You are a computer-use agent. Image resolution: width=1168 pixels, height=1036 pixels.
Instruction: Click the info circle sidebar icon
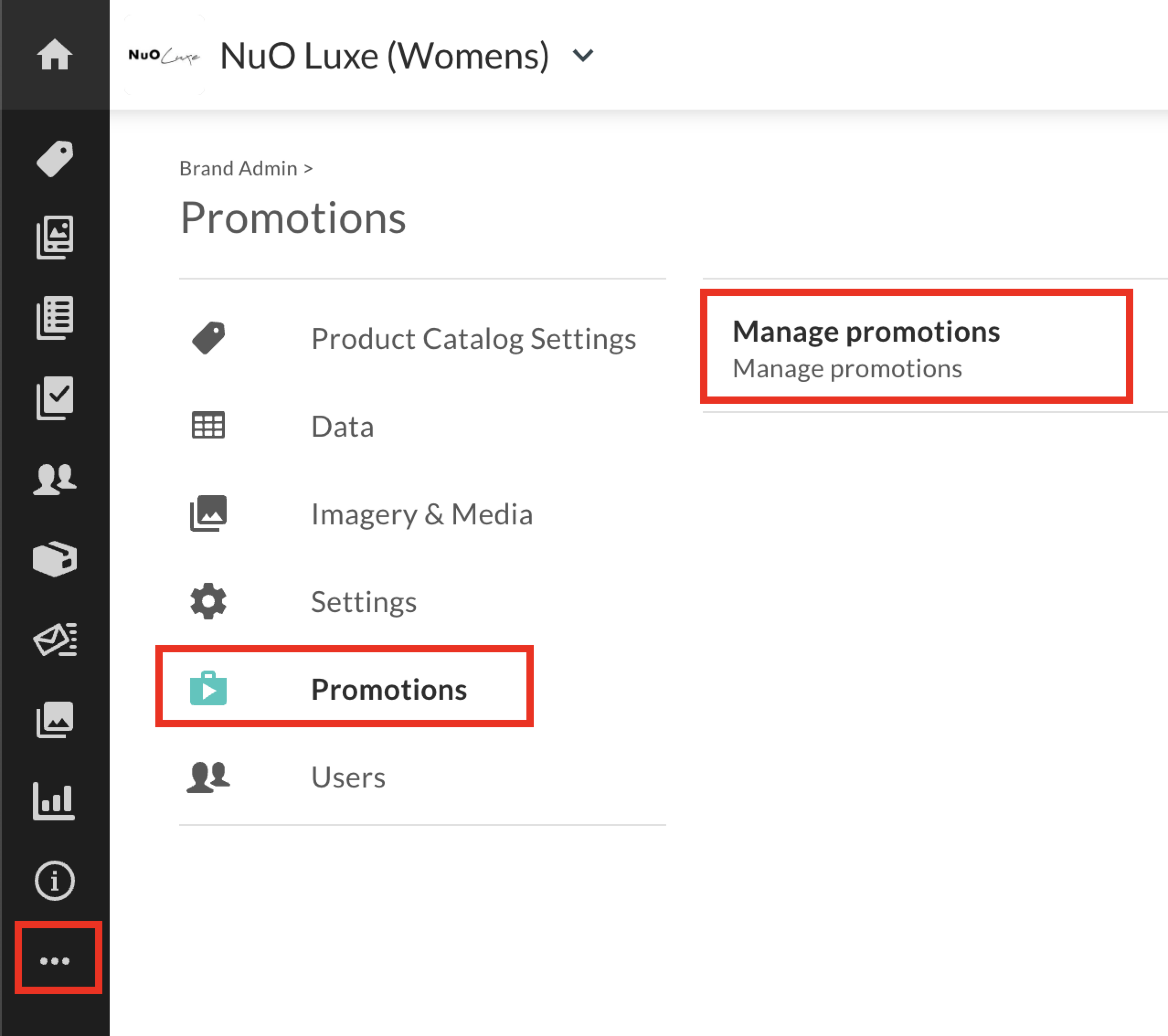click(x=55, y=881)
